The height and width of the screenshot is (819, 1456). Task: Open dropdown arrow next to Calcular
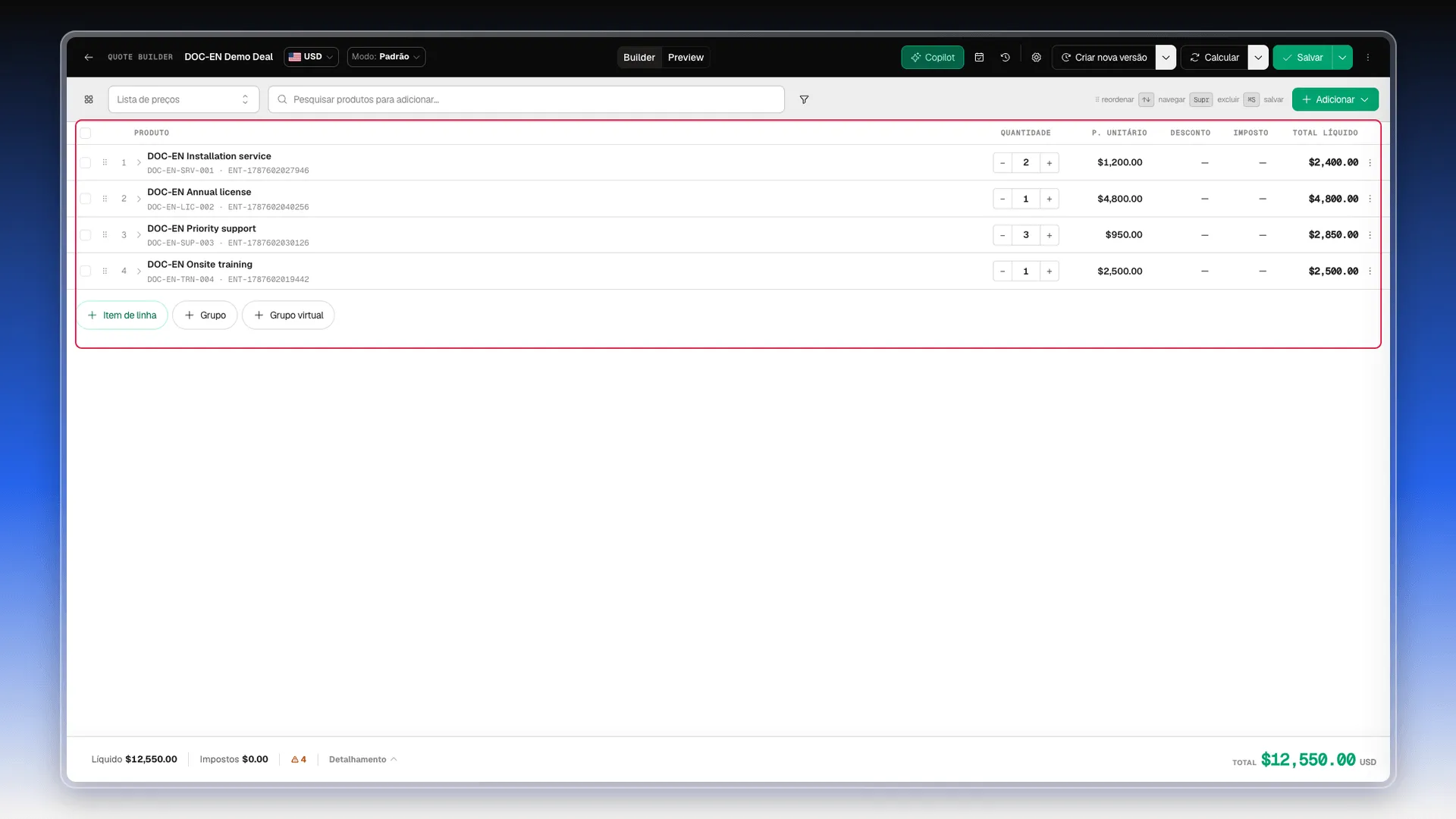[1258, 58]
